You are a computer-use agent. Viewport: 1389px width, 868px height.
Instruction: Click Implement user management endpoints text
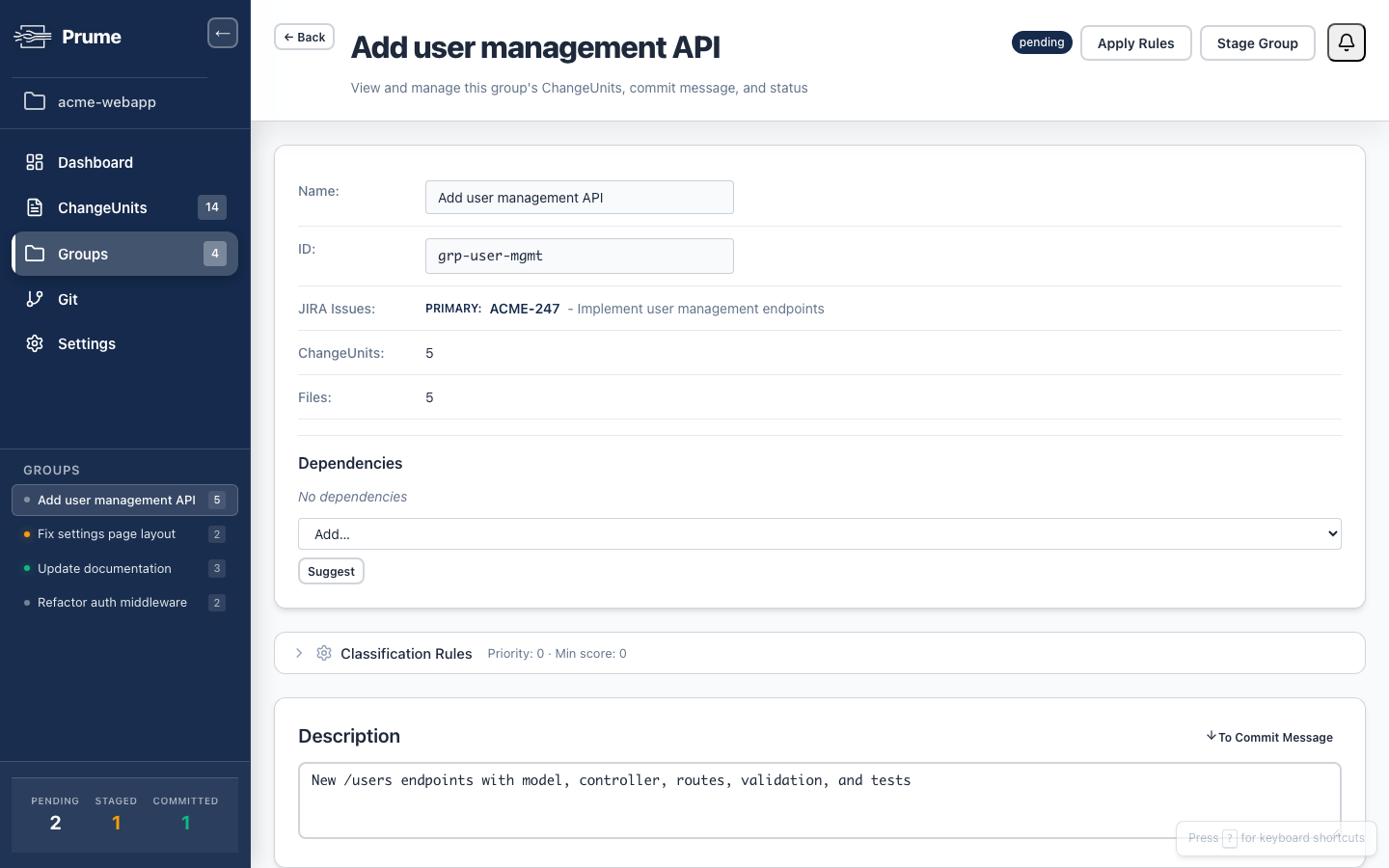(x=700, y=309)
